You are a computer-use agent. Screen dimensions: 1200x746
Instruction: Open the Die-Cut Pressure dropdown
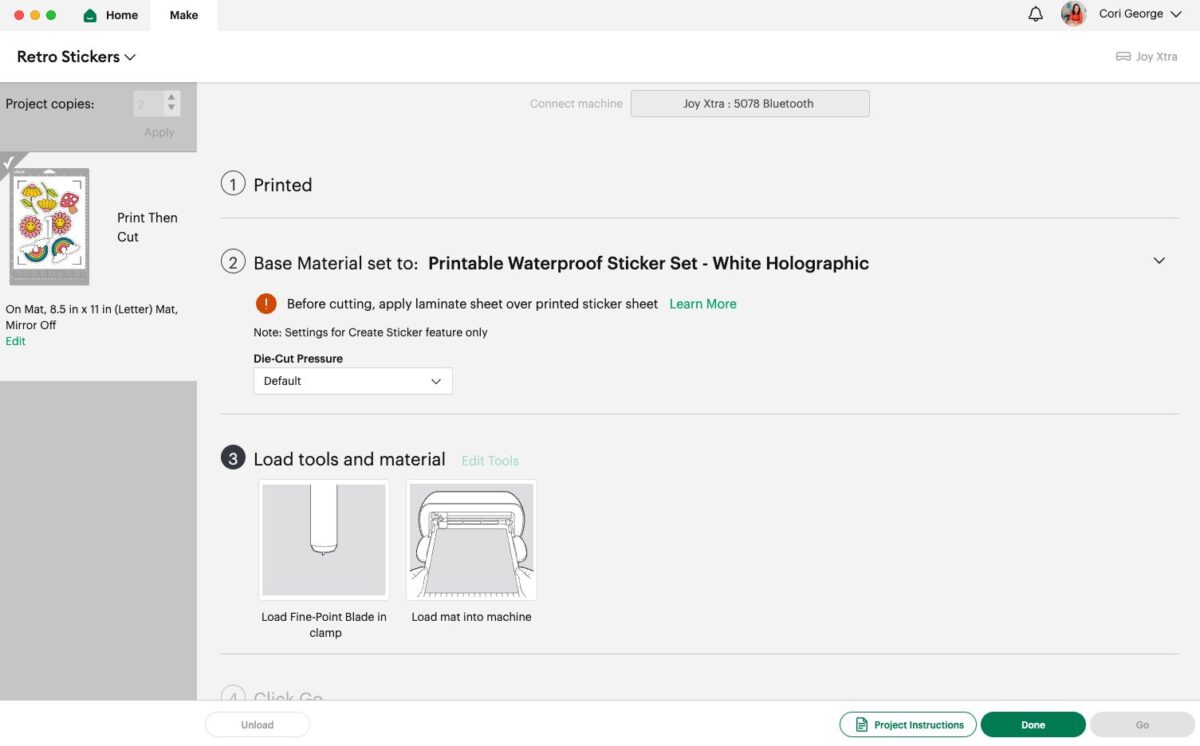click(353, 381)
